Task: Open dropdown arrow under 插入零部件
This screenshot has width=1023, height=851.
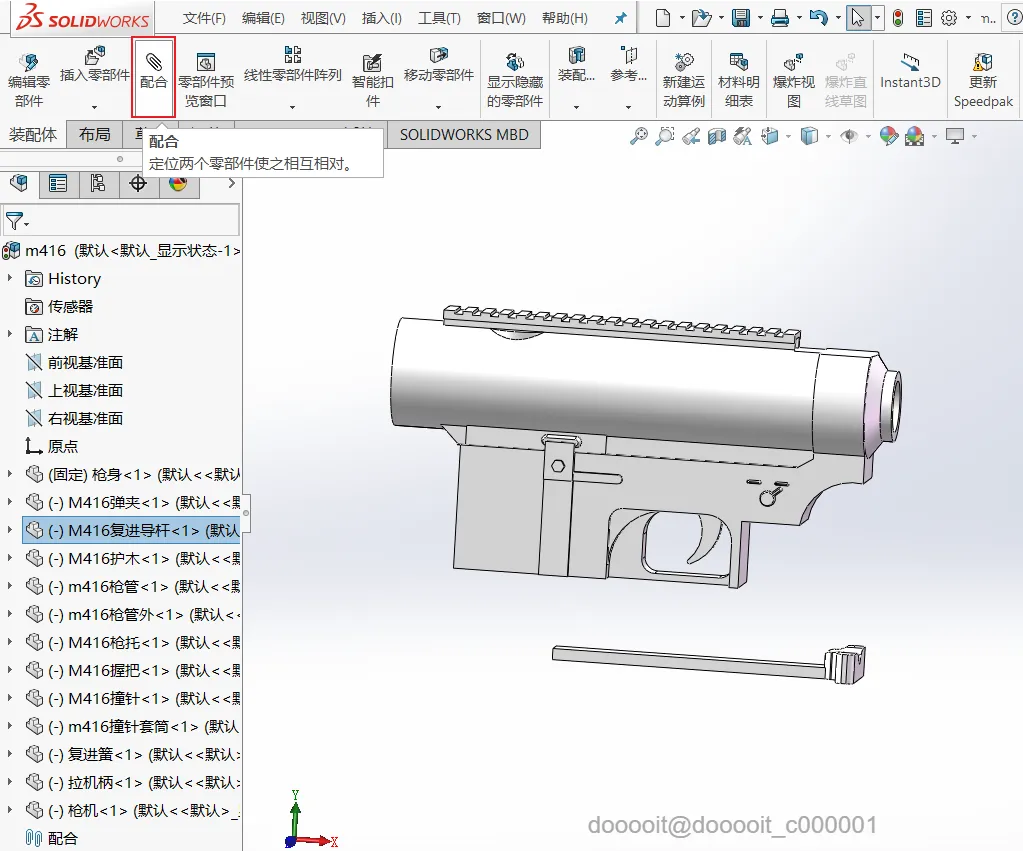Action: click(95, 106)
